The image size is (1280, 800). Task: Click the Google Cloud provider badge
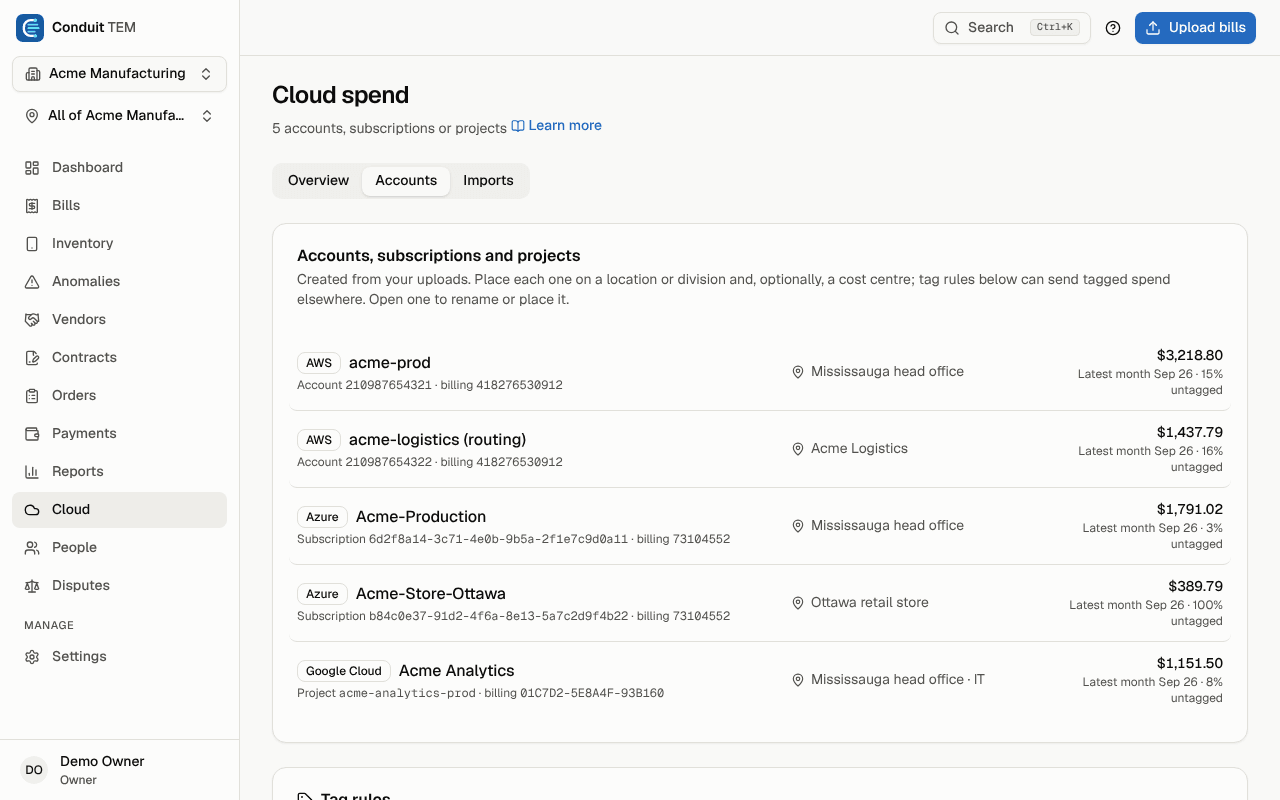pyautogui.click(x=344, y=671)
